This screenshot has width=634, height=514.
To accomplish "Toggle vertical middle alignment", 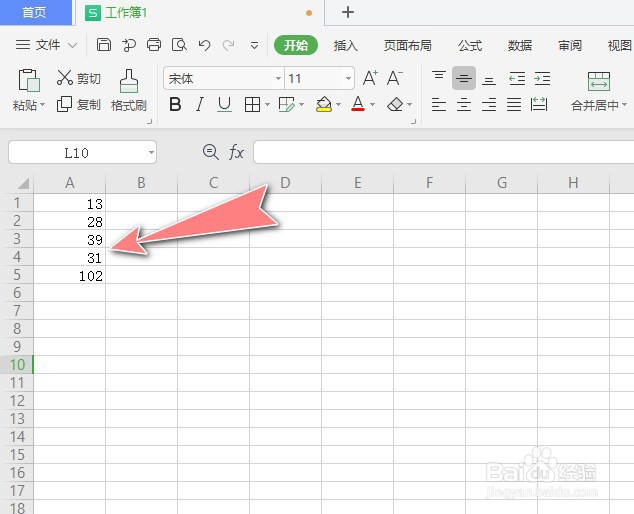I will (x=464, y=78).
